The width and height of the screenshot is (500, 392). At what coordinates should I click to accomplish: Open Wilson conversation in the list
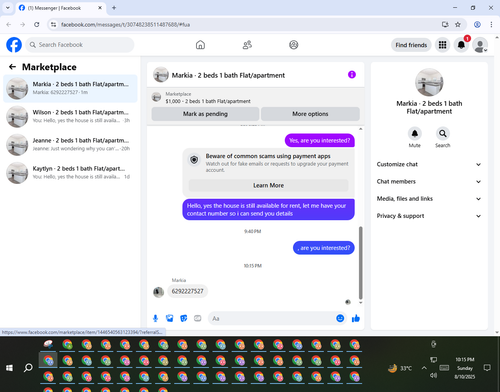click(70, 116)
